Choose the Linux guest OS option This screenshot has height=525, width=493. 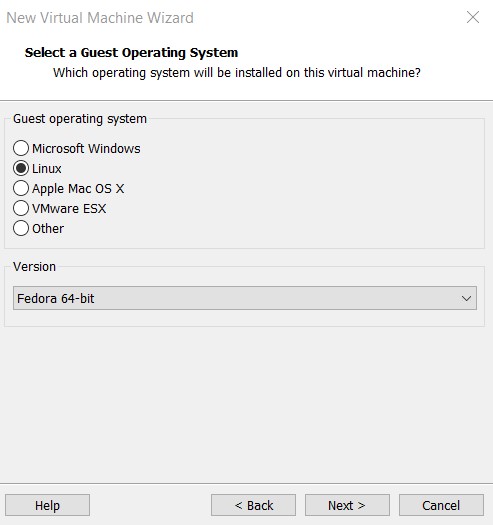pos(21,168)
